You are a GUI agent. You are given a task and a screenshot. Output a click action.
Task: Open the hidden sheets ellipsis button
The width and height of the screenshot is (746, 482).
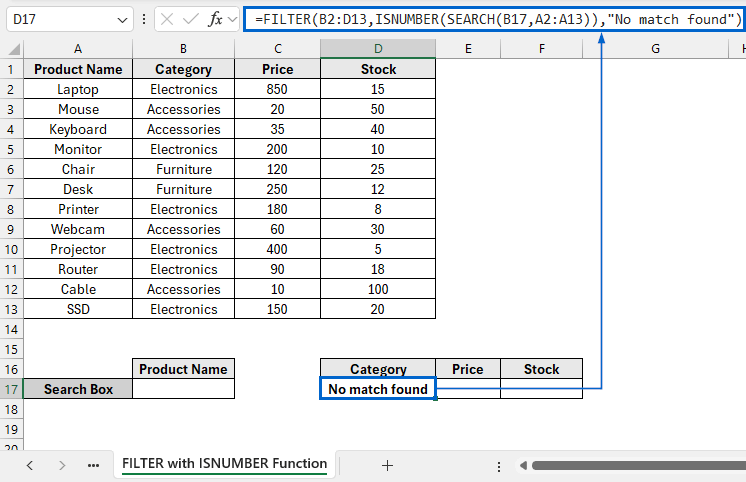tap(93, 465)
